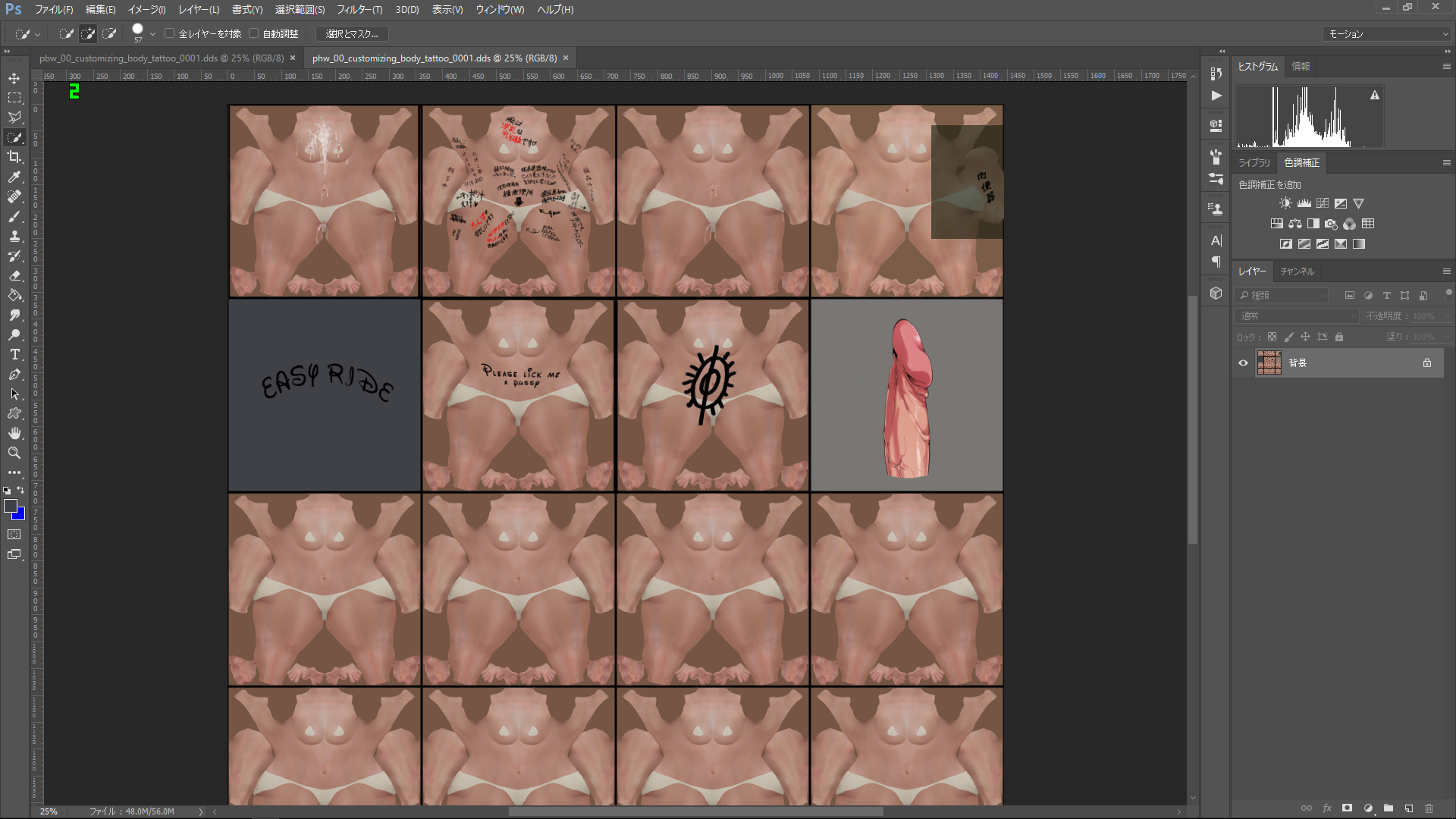
Task: Select the Hand tool
Action: click(14, 433)
